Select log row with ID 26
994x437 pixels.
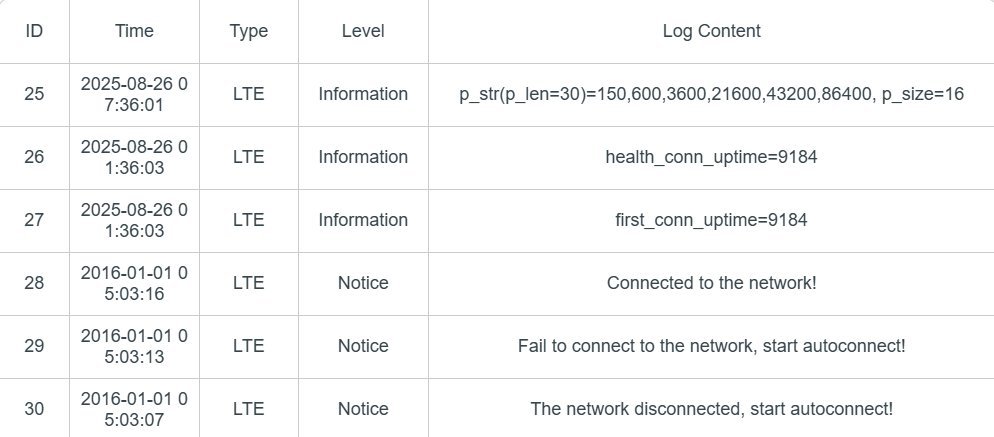[x=34, y=157]
